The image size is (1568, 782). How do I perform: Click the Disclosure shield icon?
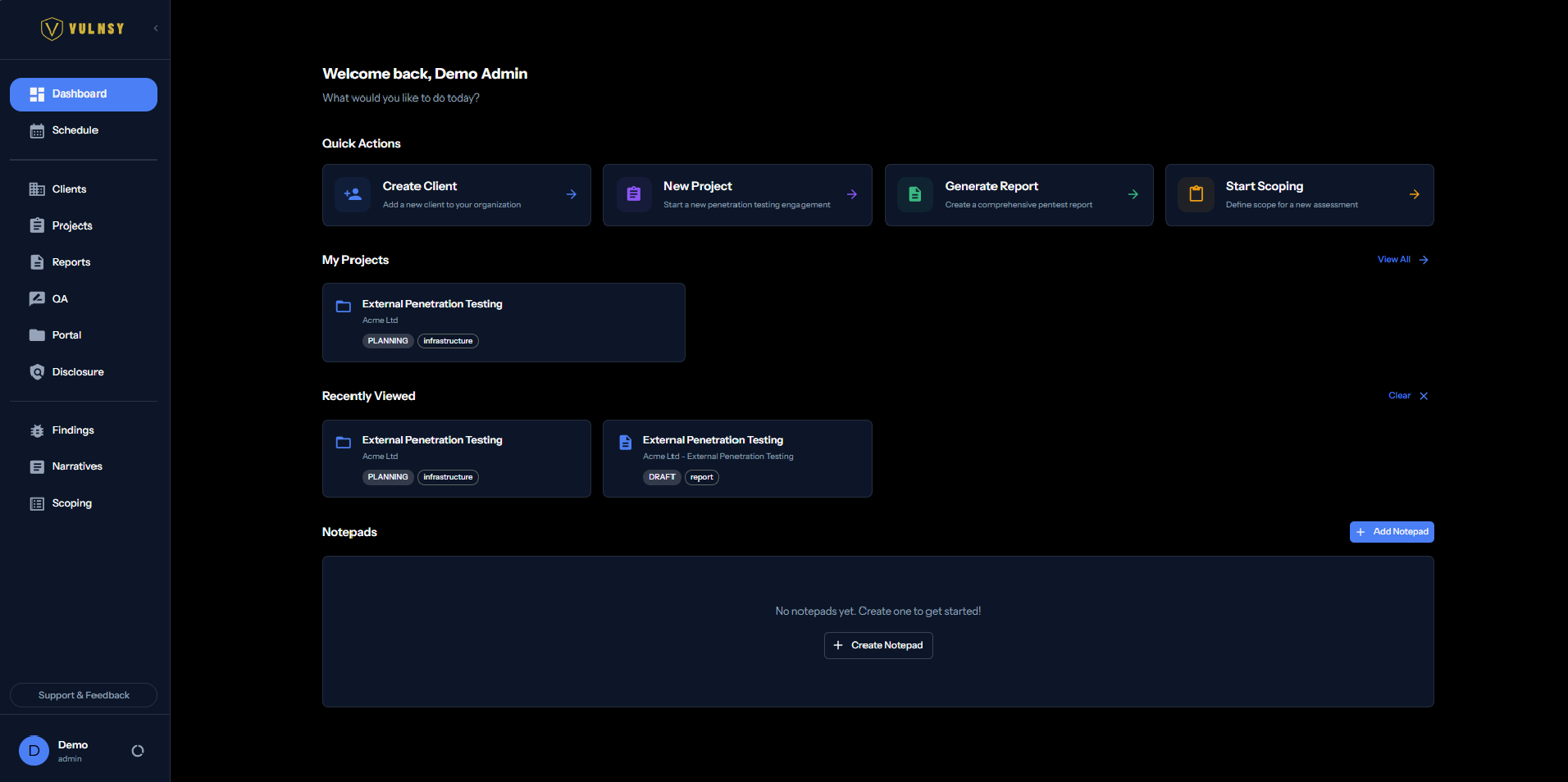point(37,372)
